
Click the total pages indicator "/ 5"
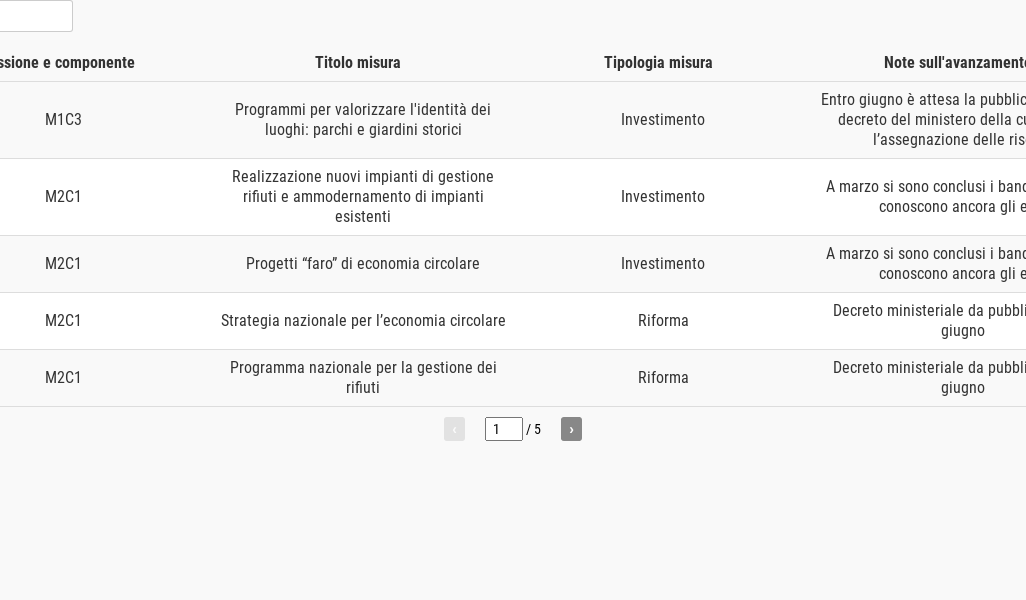534,430
